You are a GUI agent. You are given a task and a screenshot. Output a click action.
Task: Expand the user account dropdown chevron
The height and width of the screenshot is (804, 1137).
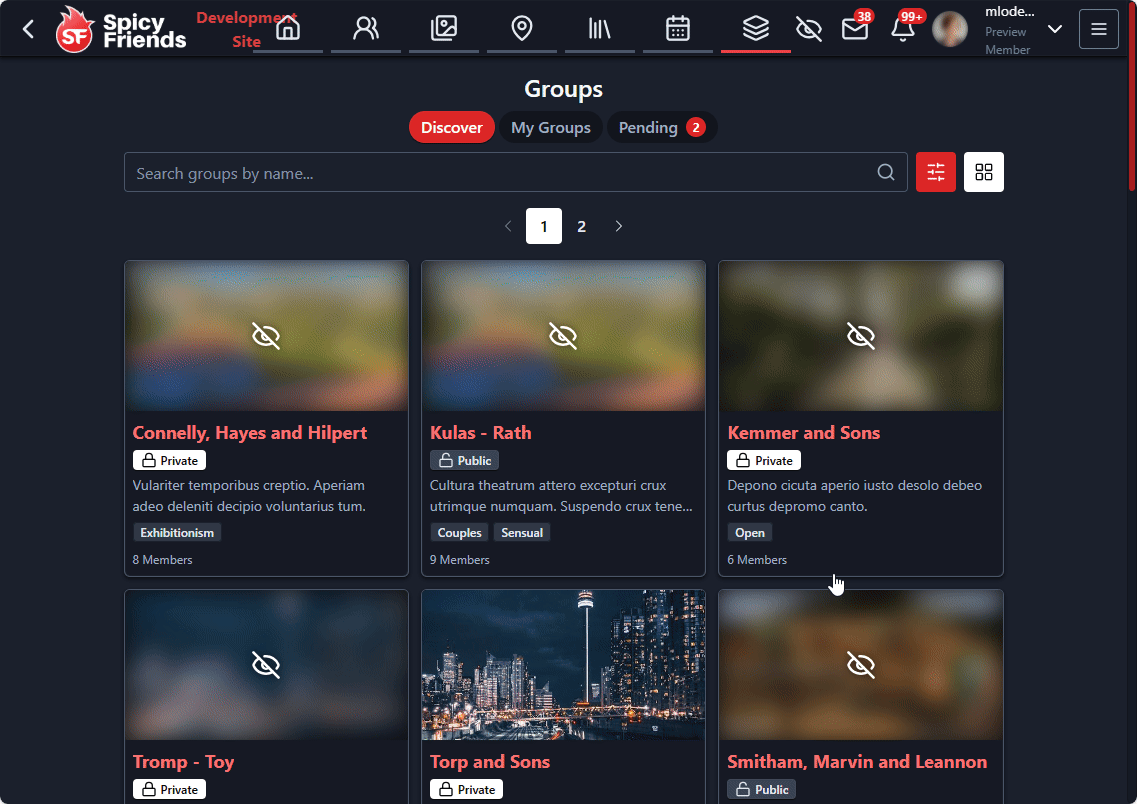click(1054, 29)
